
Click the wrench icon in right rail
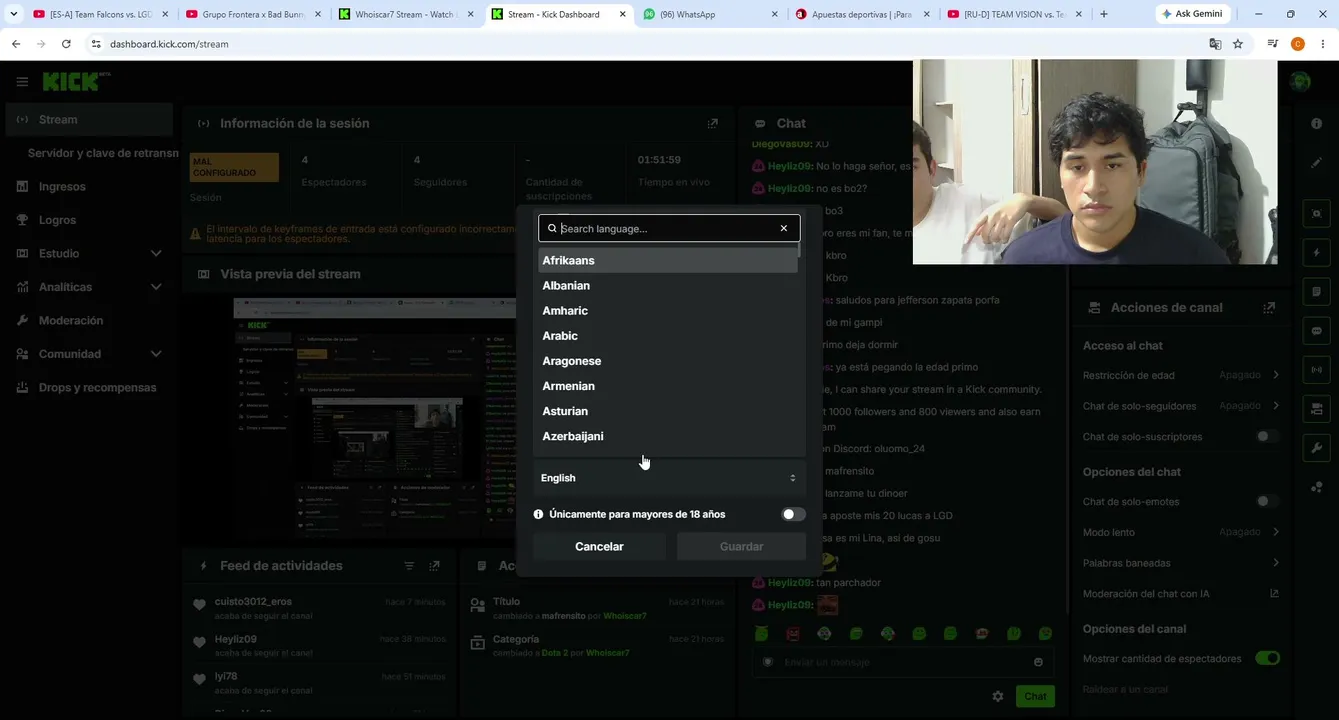tap(1316, 448)
